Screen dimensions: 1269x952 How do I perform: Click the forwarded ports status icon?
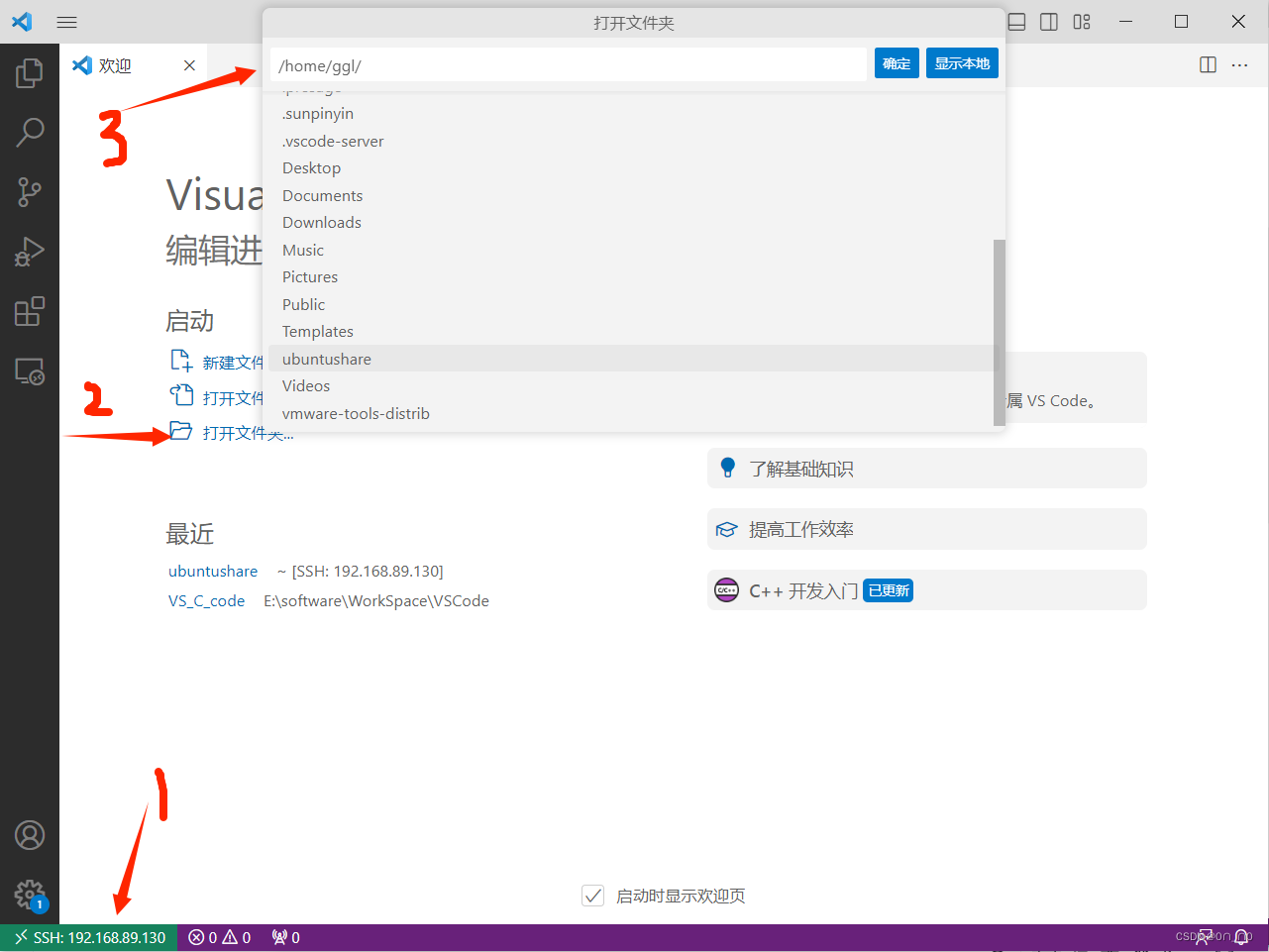pos(285,937)
